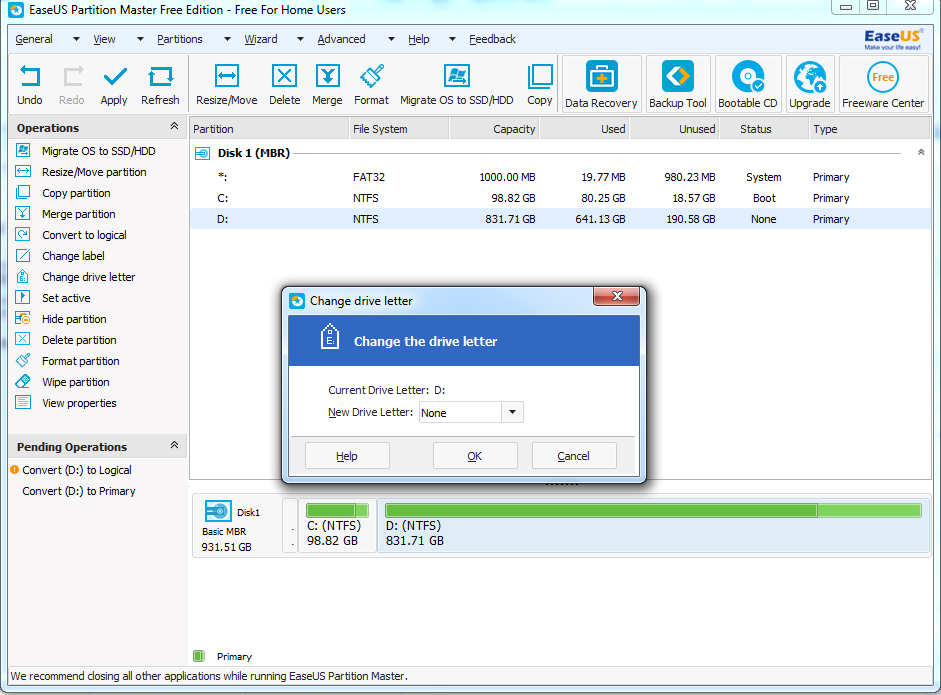Open the dropdown arrow next to Partitions

[227, 39]
